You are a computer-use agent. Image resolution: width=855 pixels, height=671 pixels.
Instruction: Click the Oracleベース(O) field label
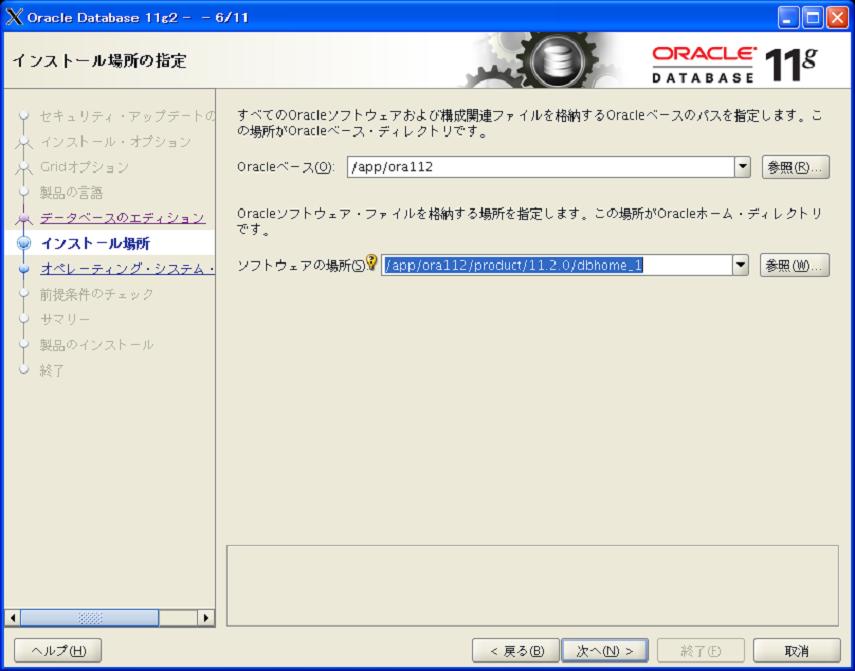[x=286, y=167]
